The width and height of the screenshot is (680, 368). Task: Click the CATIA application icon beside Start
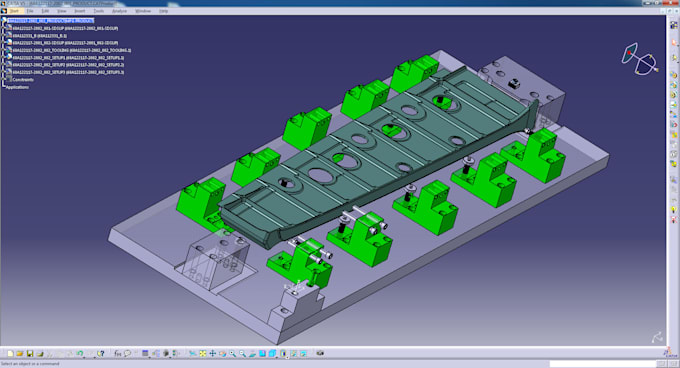coord(4,11)
